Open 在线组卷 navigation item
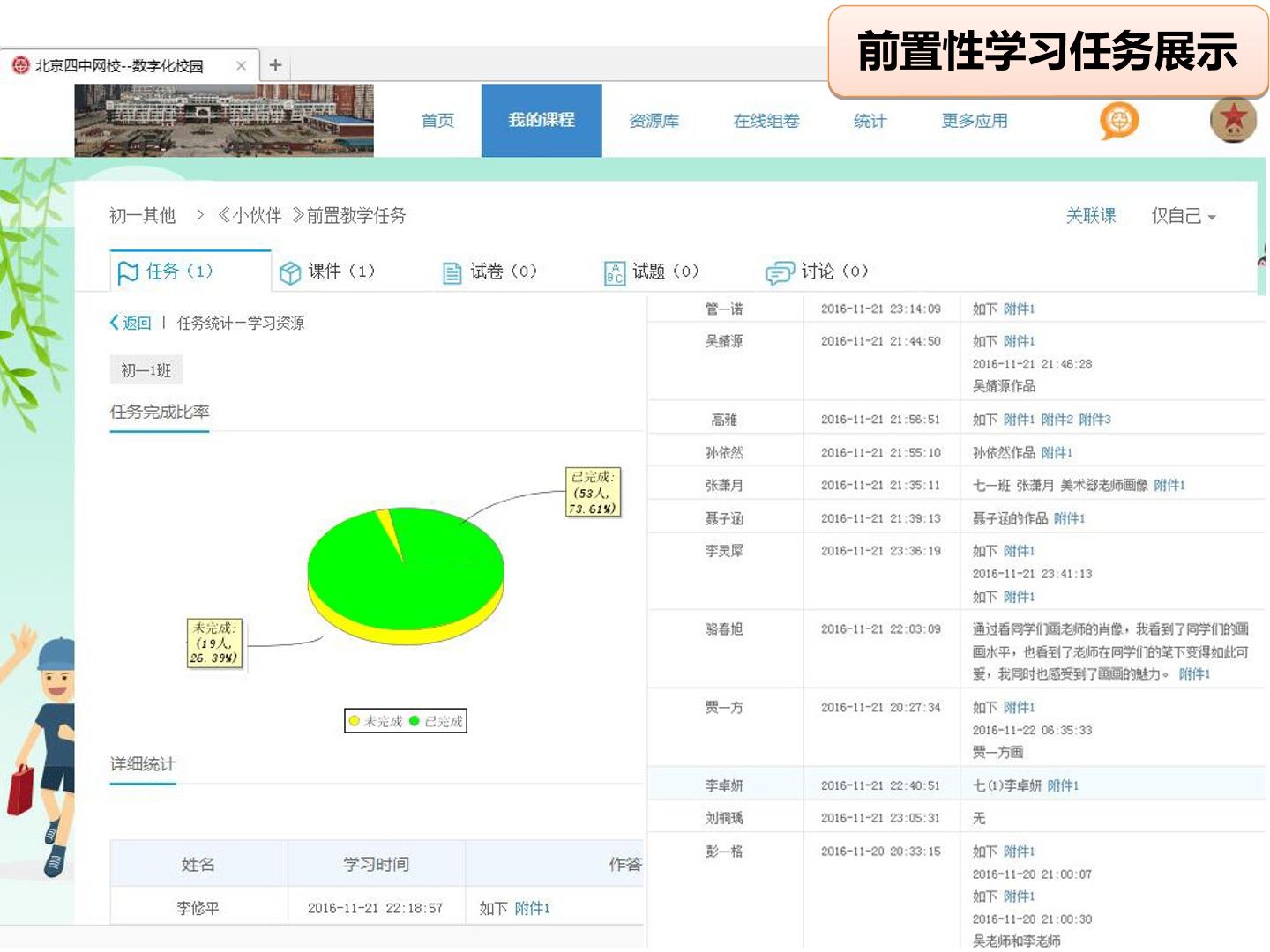 (x=766, y=121)
